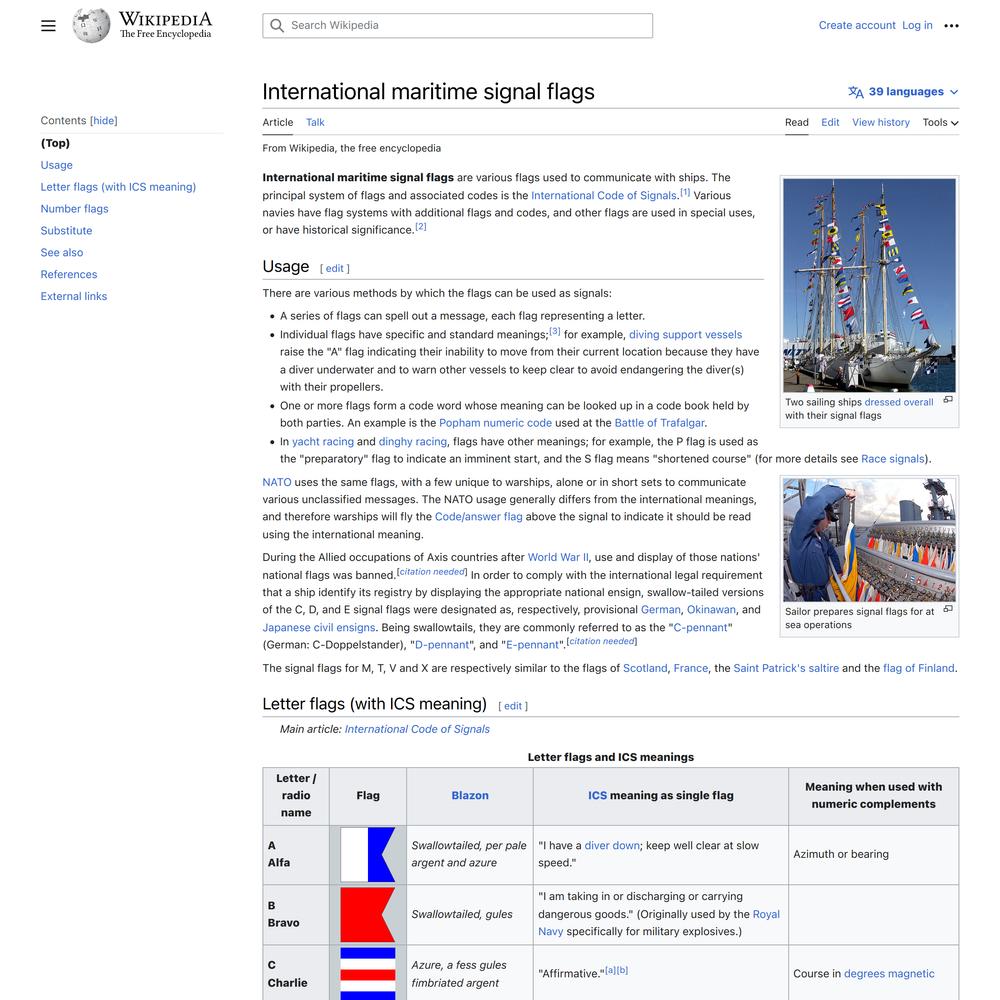Follow the diving support vessels link
The image size is (1000, 1000).
click(686, 335)
